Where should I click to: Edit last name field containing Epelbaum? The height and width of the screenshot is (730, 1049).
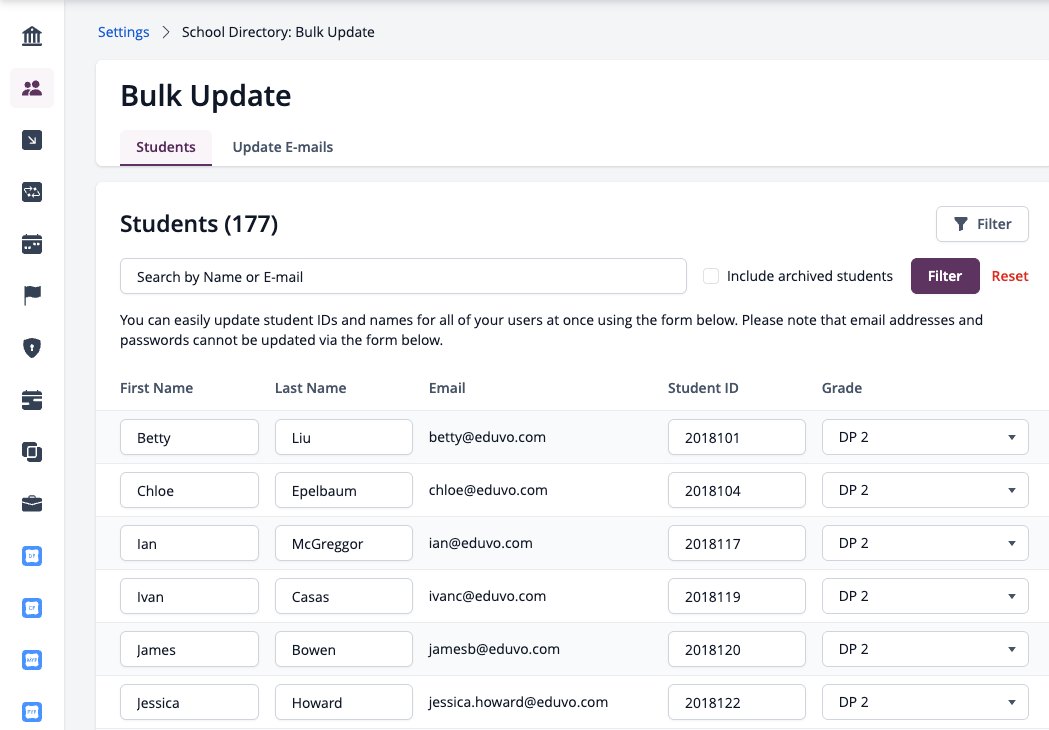click(x=344, y=490)
